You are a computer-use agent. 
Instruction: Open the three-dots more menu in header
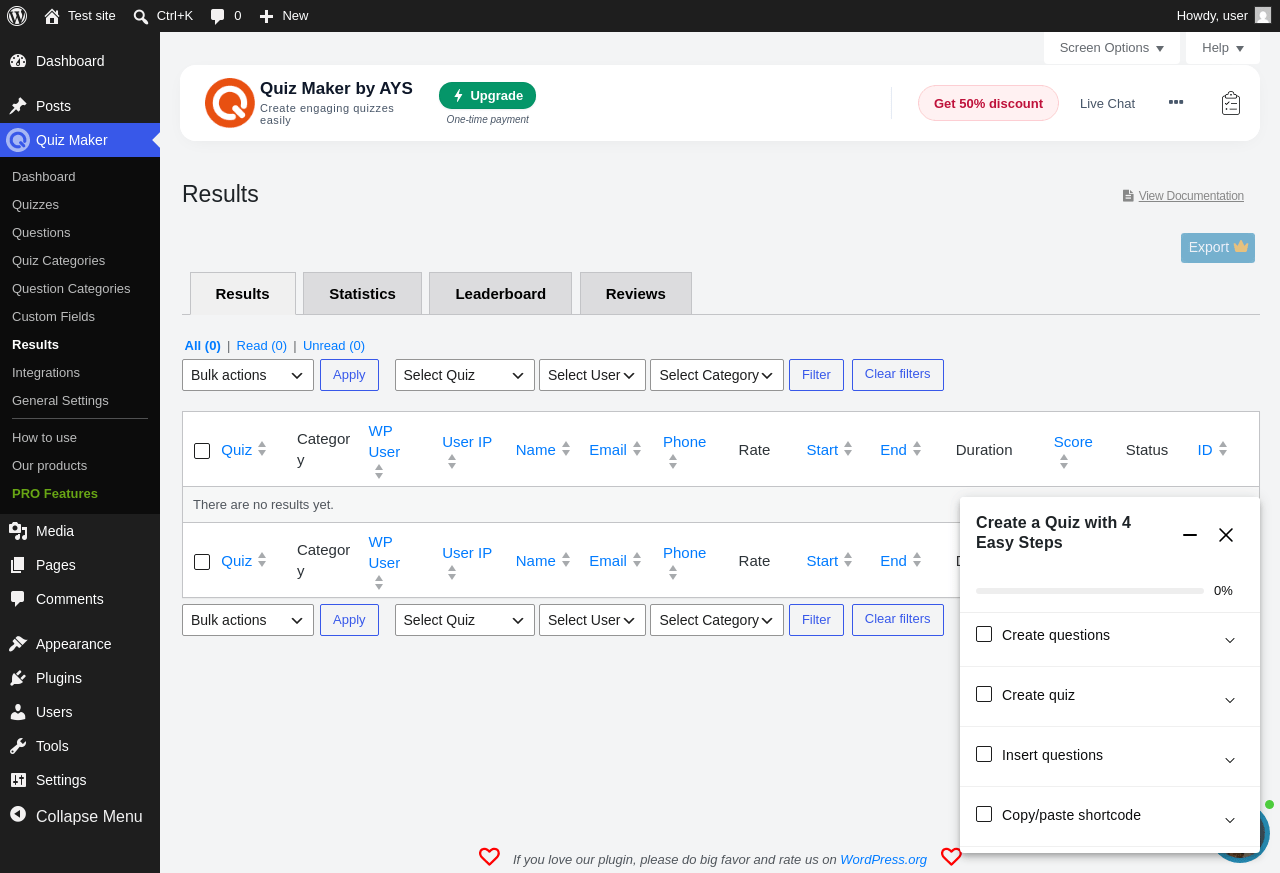point(1176,102)
